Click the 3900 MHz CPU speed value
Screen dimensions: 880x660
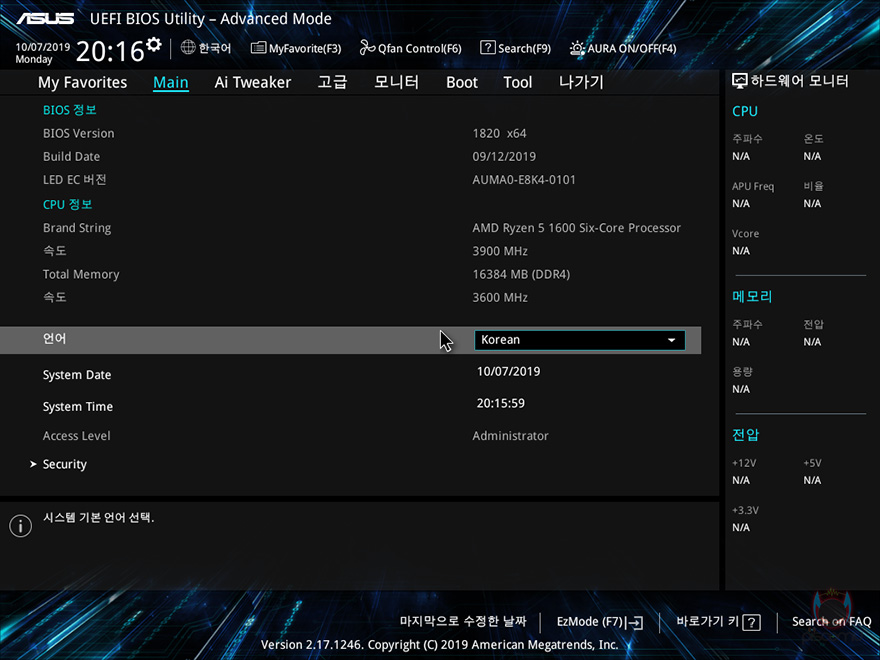[500, 251]
